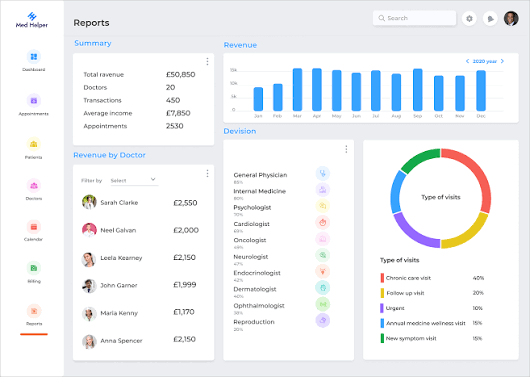Click the Revenue by Doctor heading
Viewport: 530px width, 377px height.
[109, 155]
